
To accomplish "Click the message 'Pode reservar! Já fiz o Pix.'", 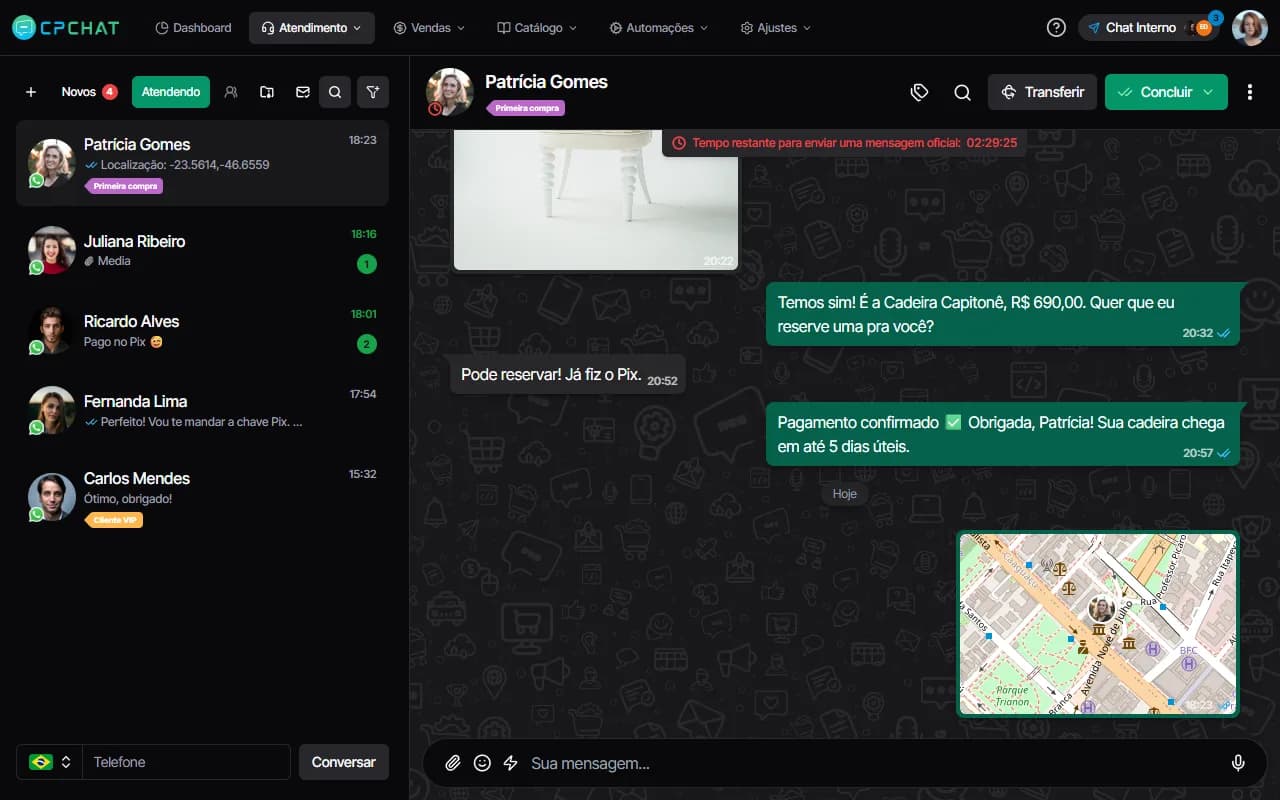I will (567, 374).
